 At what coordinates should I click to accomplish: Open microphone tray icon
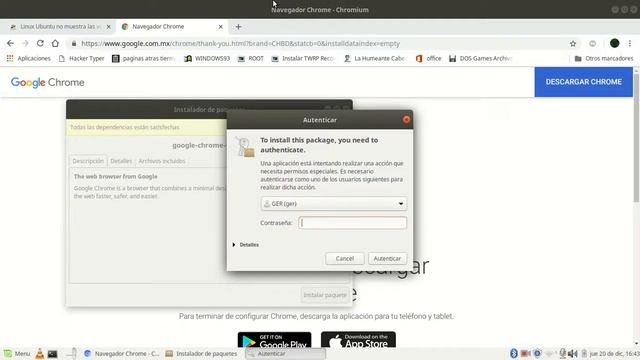(562, 353)
